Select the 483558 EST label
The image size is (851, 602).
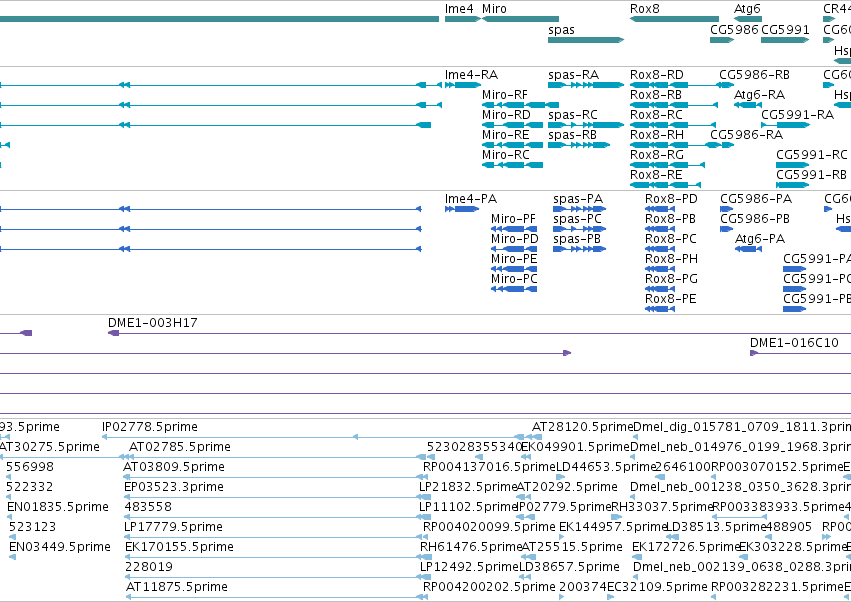148,508
